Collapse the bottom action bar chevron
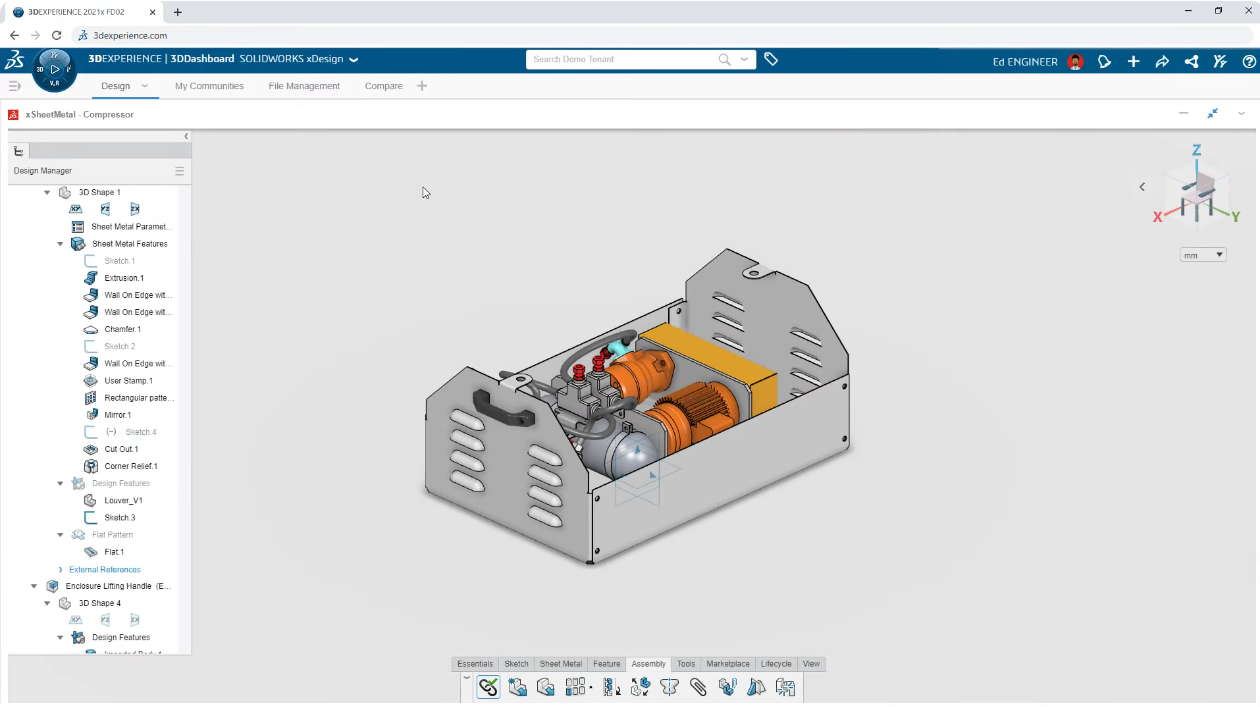The height and width of the screenshot is (707, 1260). tap(466, 678)
